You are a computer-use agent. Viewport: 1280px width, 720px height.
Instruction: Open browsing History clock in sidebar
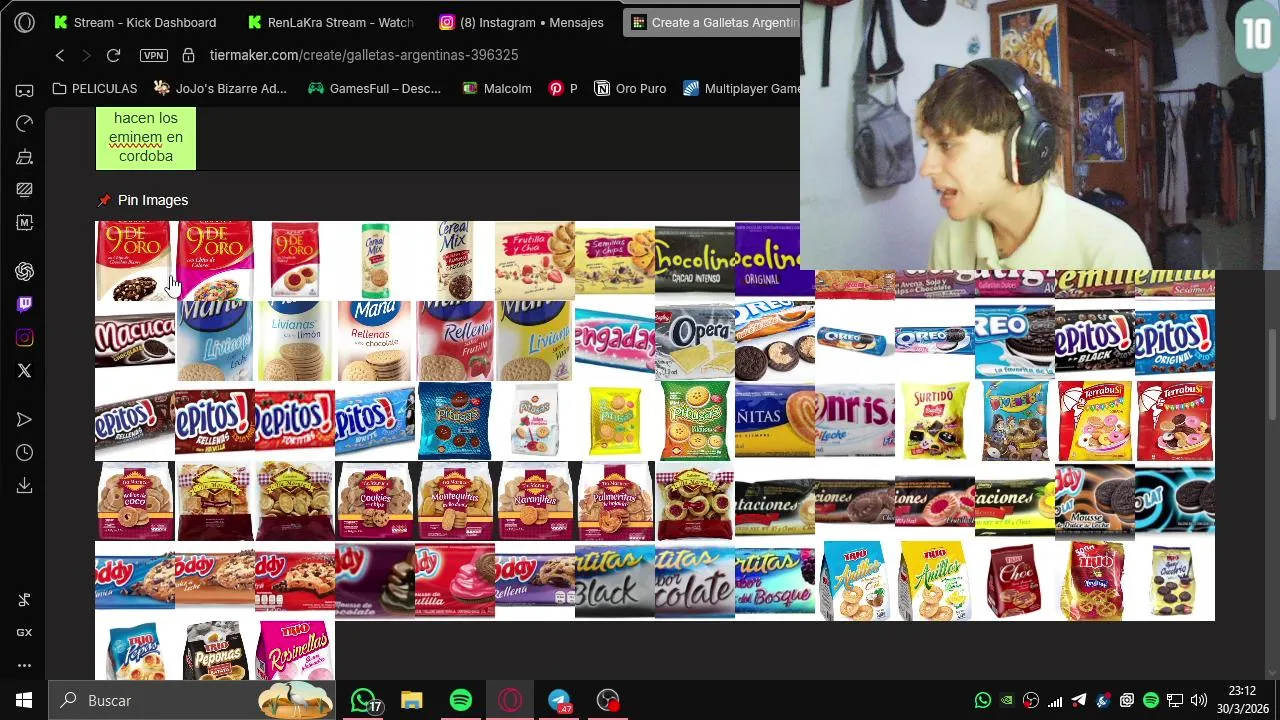(24, 452)
